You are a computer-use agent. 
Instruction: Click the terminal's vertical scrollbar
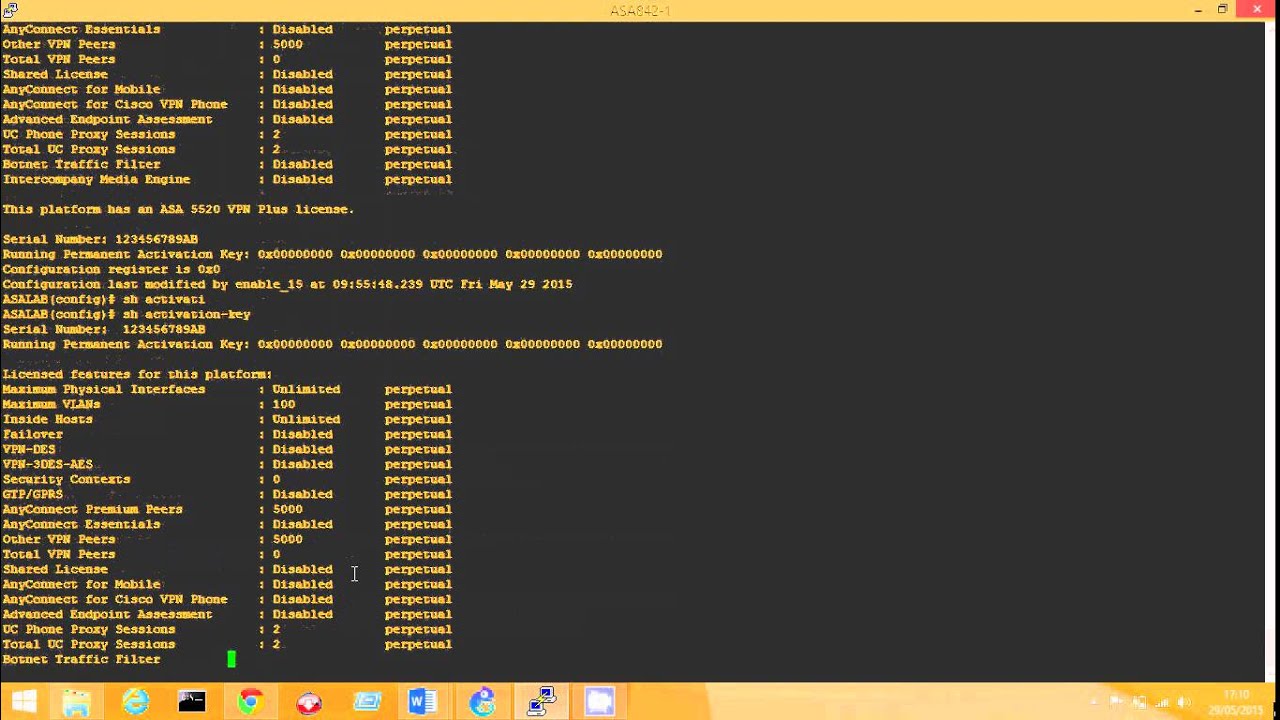pos(1272,350)
